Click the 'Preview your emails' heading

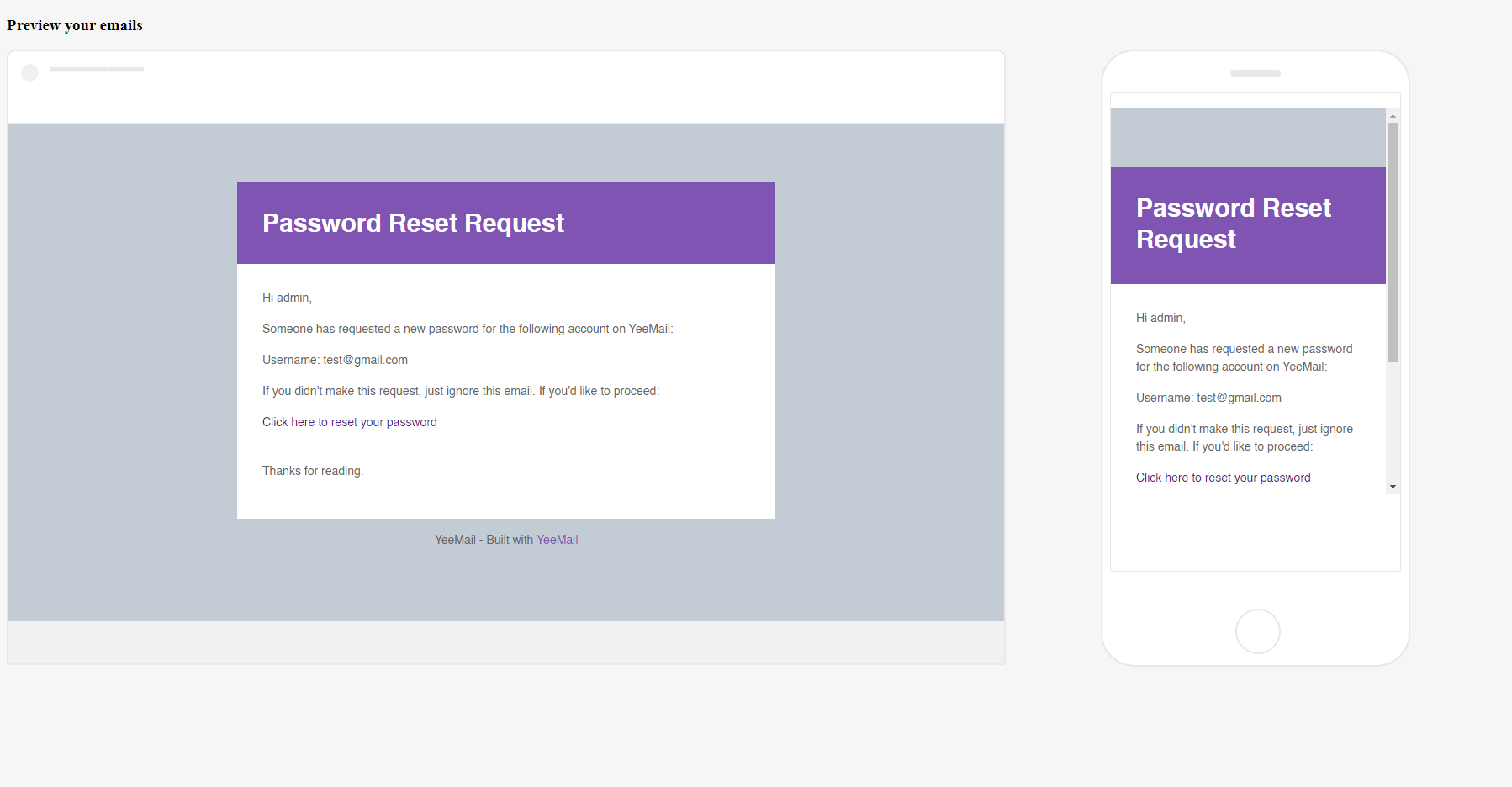75,25
